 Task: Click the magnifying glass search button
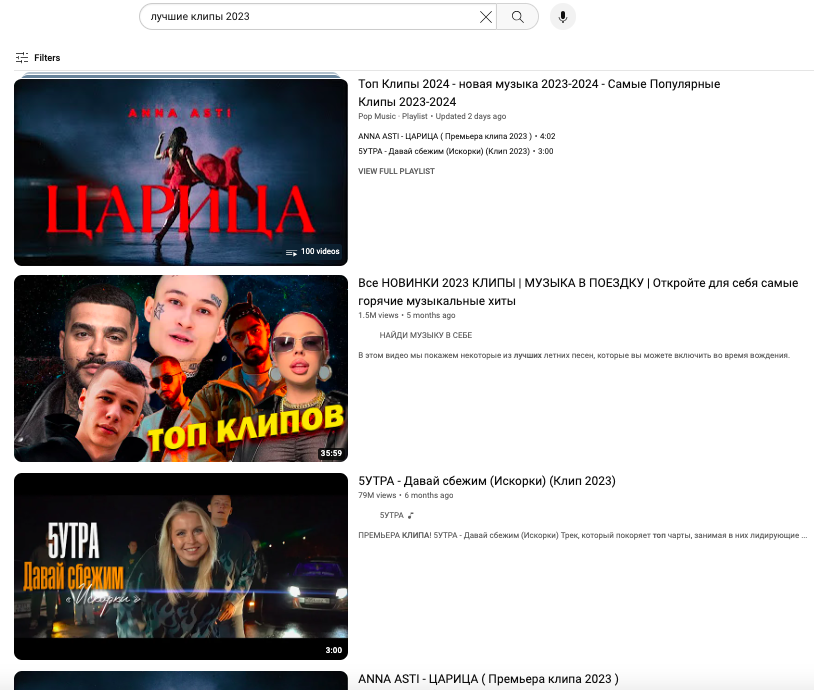(518, 17)
